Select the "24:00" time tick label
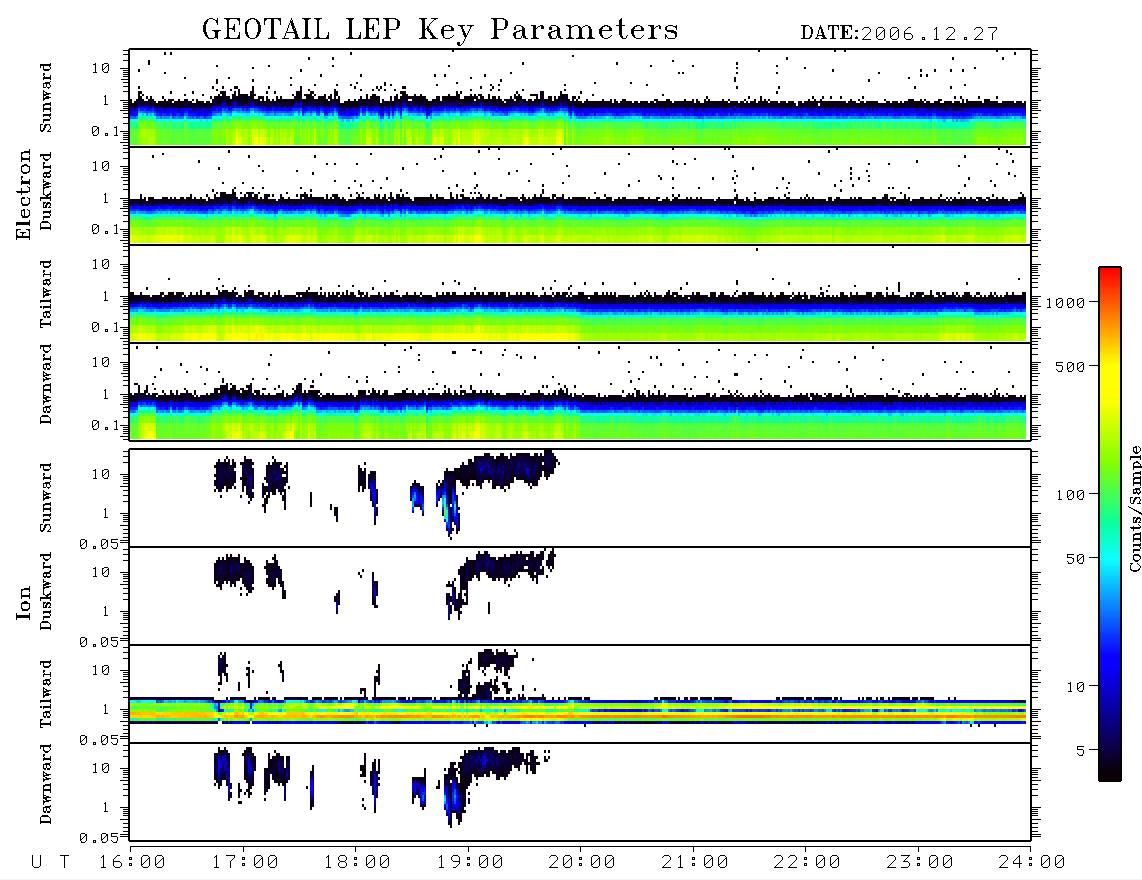 [x=1032, y=862]
